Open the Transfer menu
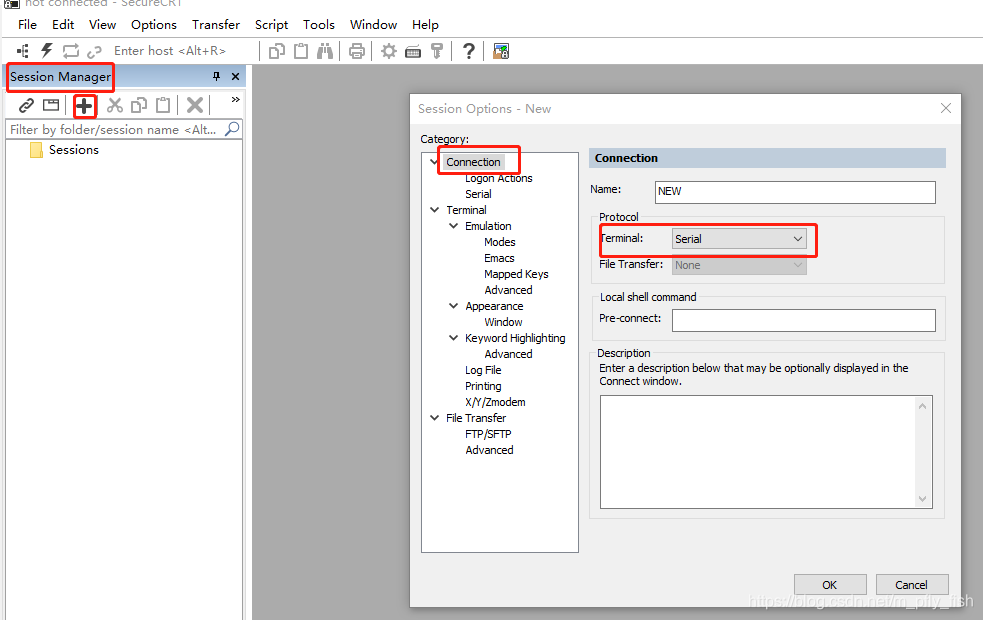 pyautogui.click(x=216, y=25)
